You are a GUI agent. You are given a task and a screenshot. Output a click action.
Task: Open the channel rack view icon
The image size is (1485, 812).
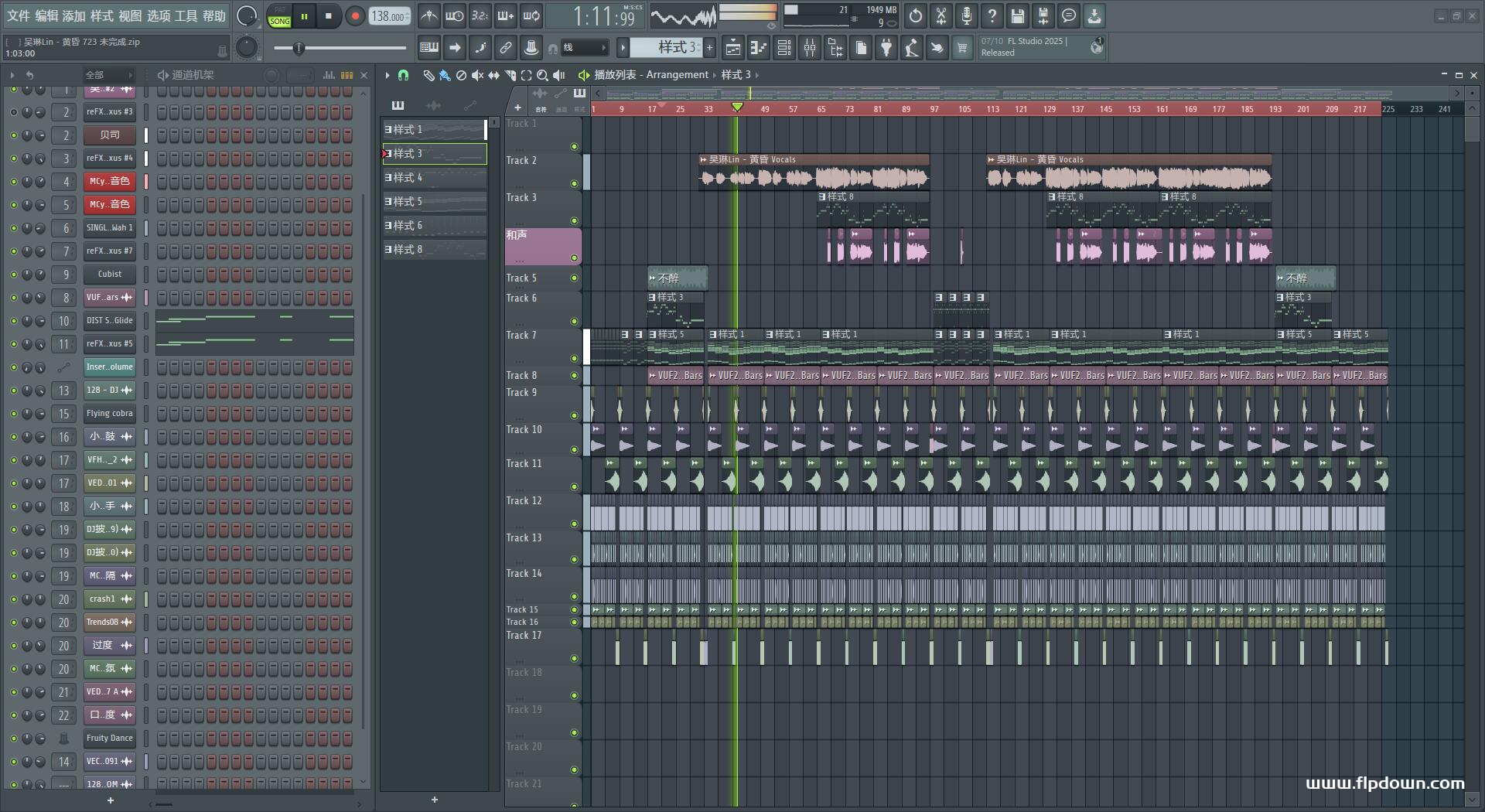(x=784, y=48)
